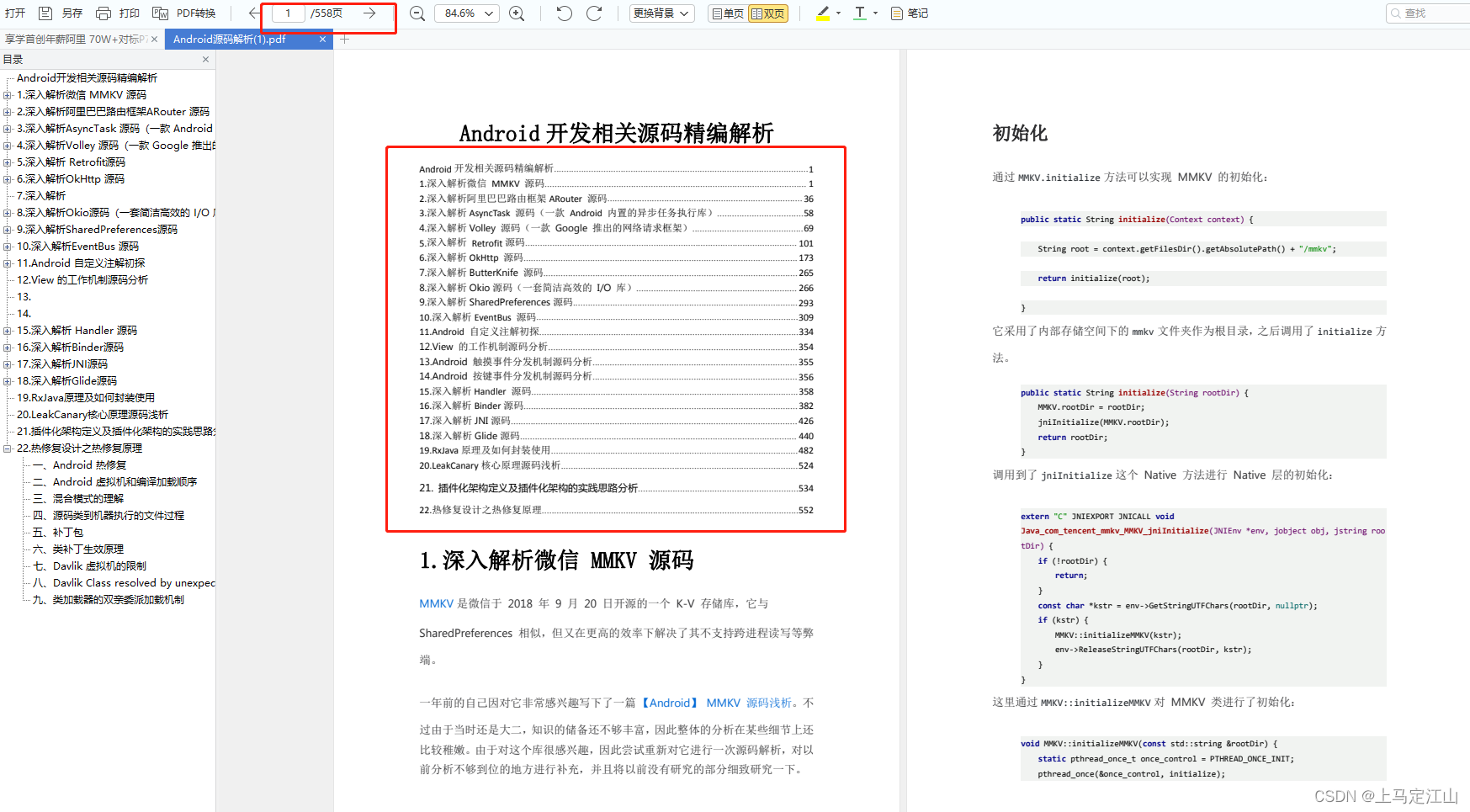
Task: Go to the previous page with left arrow
Action: tap(254, 13)
